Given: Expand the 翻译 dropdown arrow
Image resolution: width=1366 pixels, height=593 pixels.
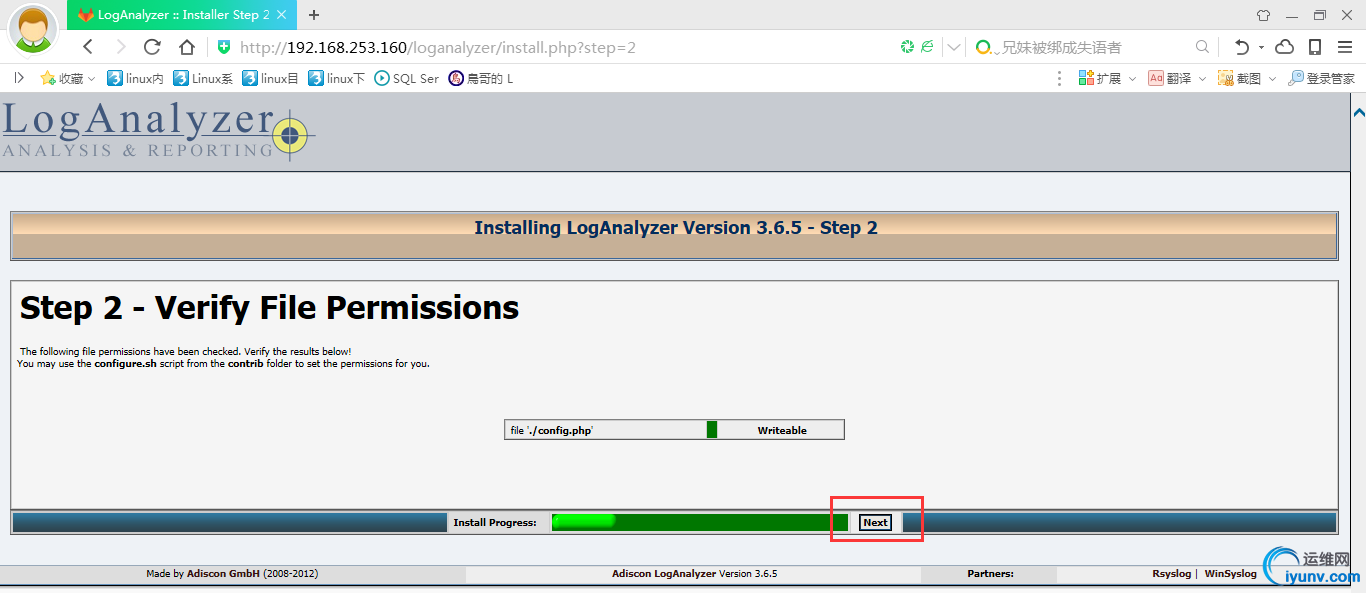Looking at the screenshot, I should click(1202, 78).
